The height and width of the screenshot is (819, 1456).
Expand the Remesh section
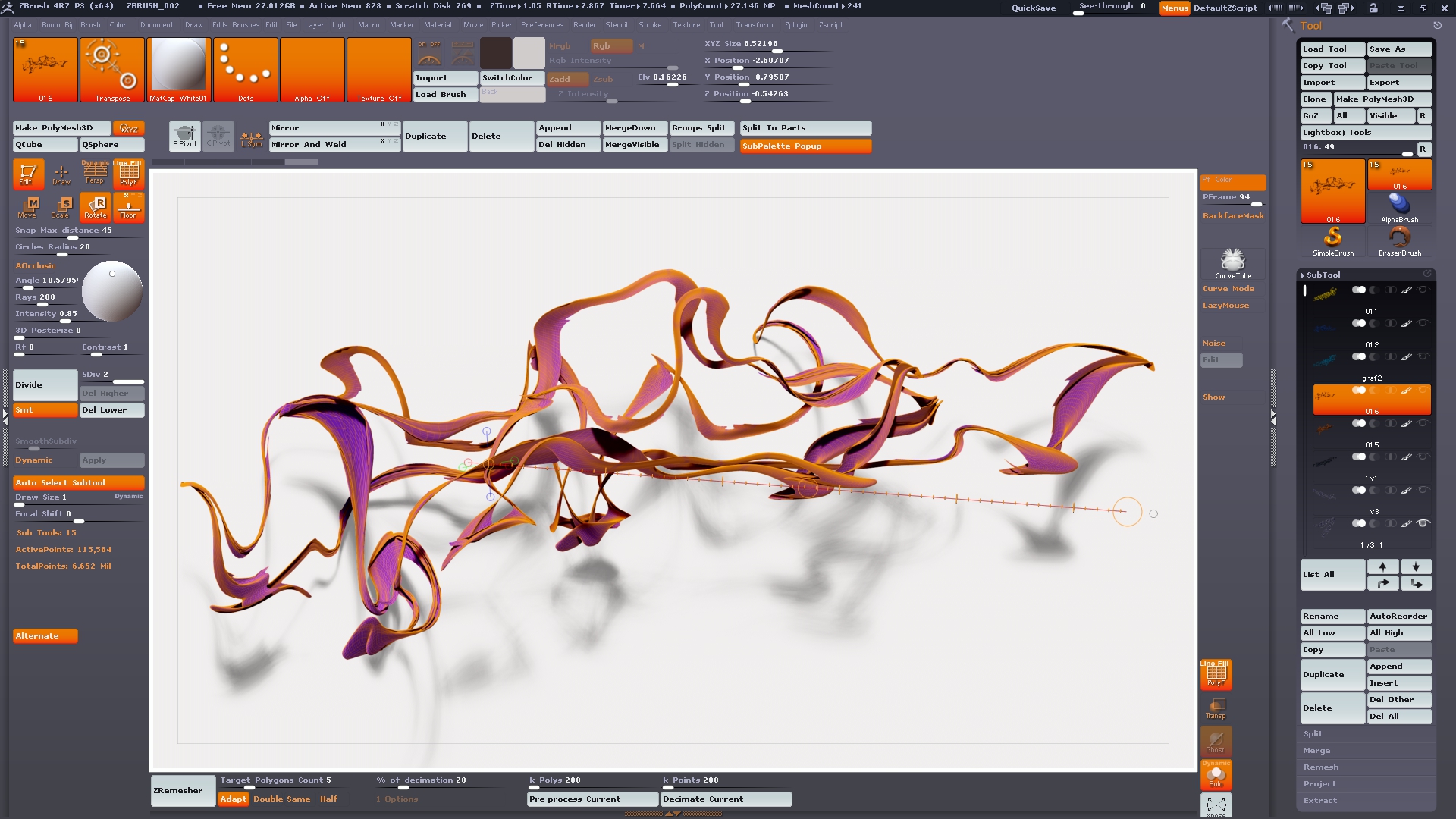click(x=1320, y=767)
